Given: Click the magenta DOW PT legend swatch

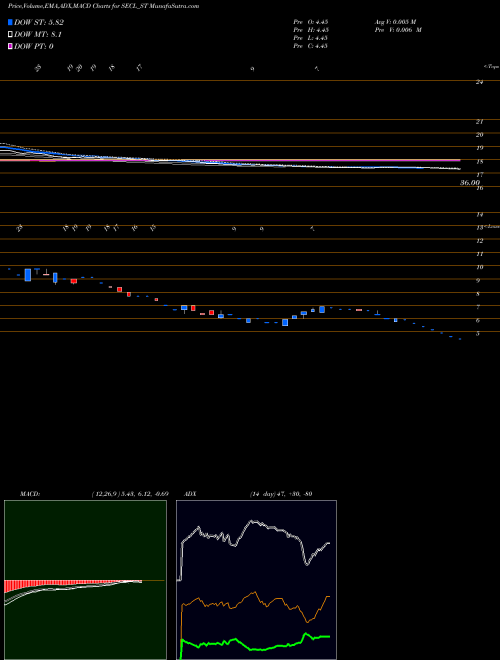Looking at the screenshot, I should 10,46.
